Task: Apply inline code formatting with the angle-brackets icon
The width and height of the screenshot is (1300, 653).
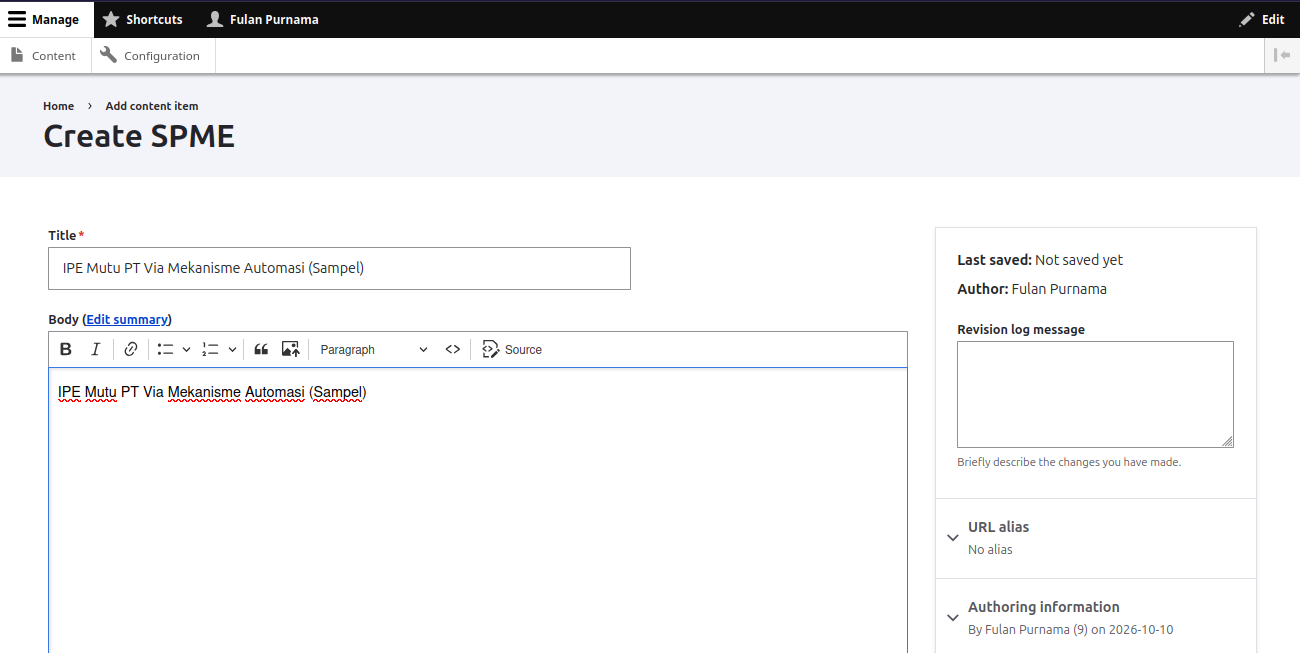Action: pos(453,349)
